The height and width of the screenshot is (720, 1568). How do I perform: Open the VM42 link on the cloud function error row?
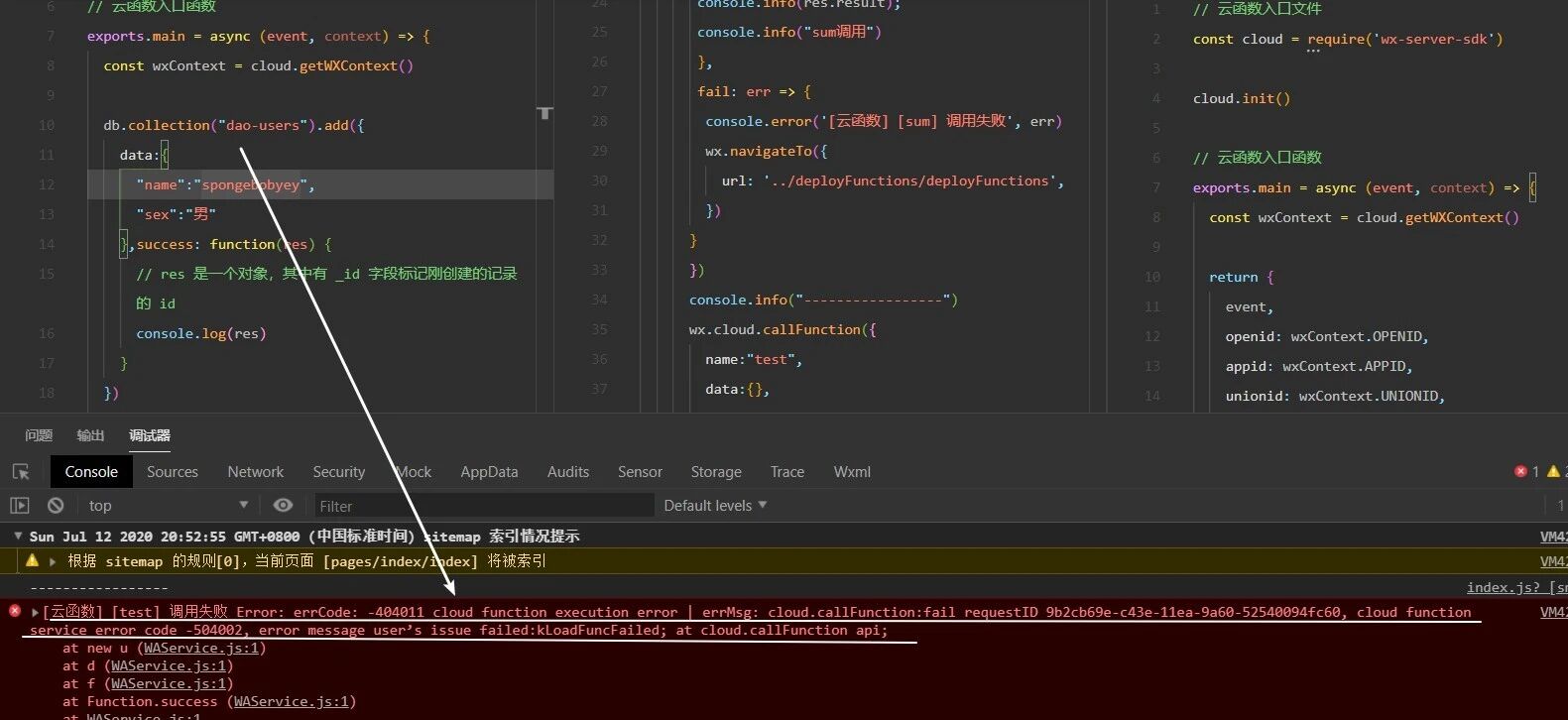pyautogui.click(x=1554, y=613)
